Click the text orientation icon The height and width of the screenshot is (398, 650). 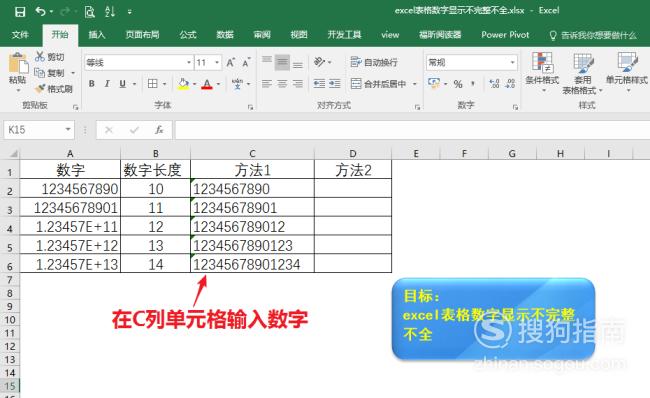(319, 62)
